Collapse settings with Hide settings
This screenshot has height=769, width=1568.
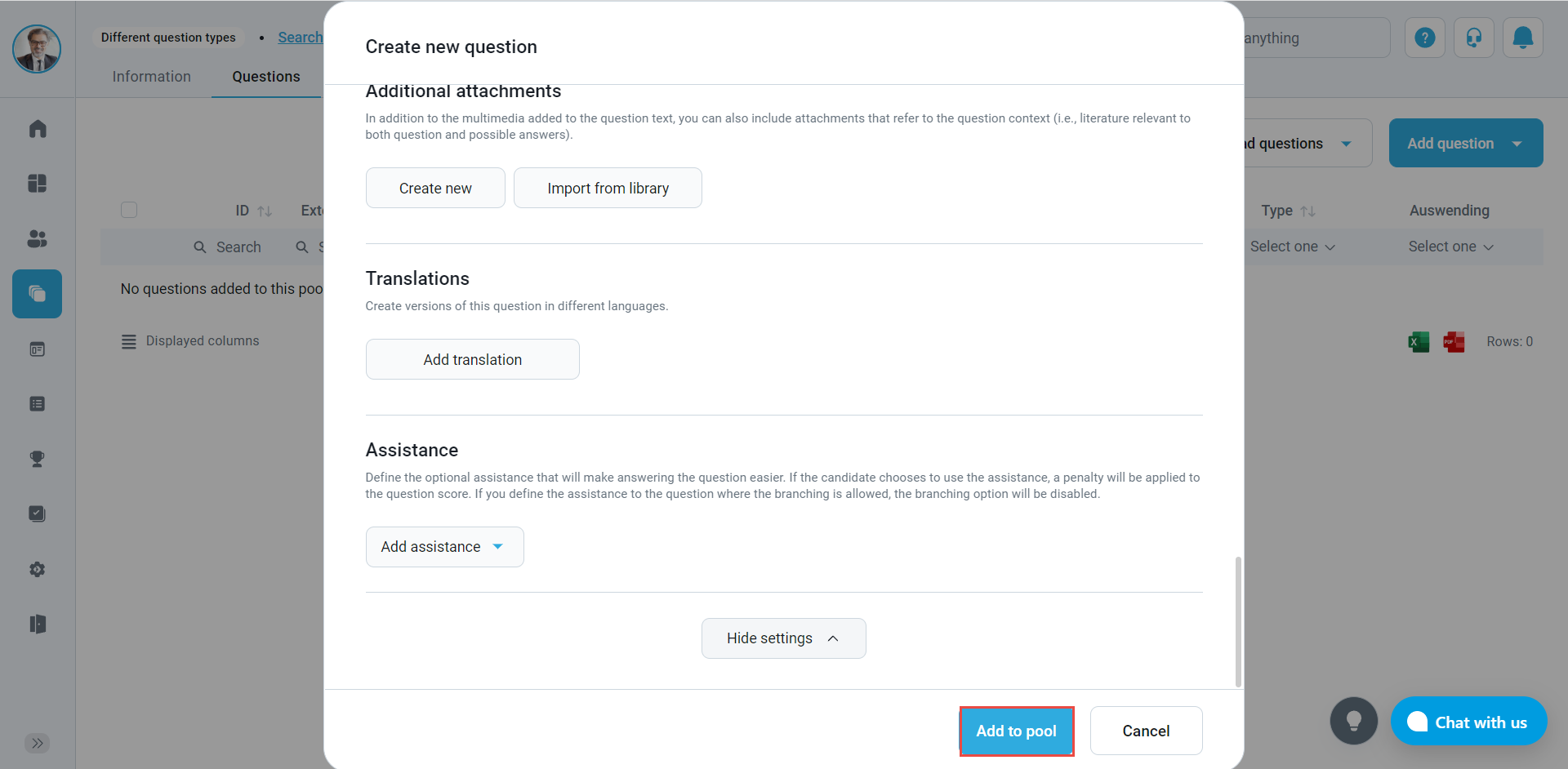coord(783,638)
